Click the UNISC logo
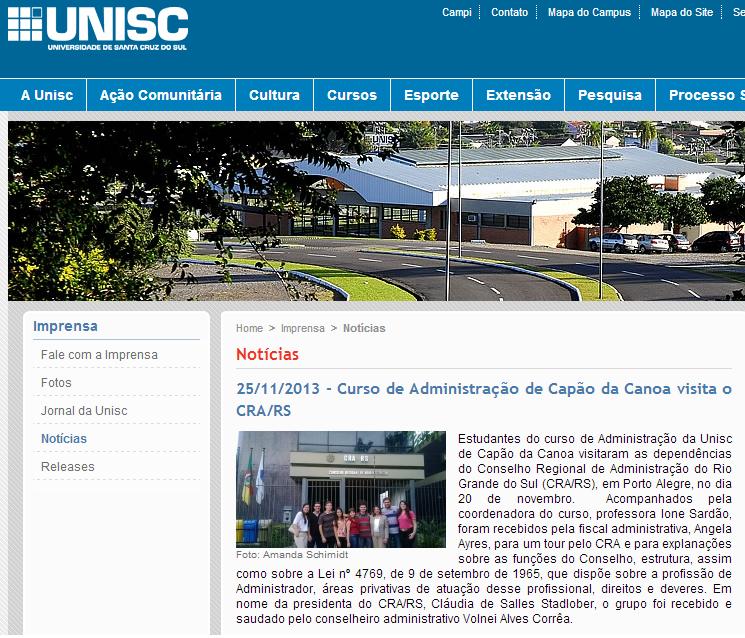This screenshot has height=638, width=745. click(98, 29)
